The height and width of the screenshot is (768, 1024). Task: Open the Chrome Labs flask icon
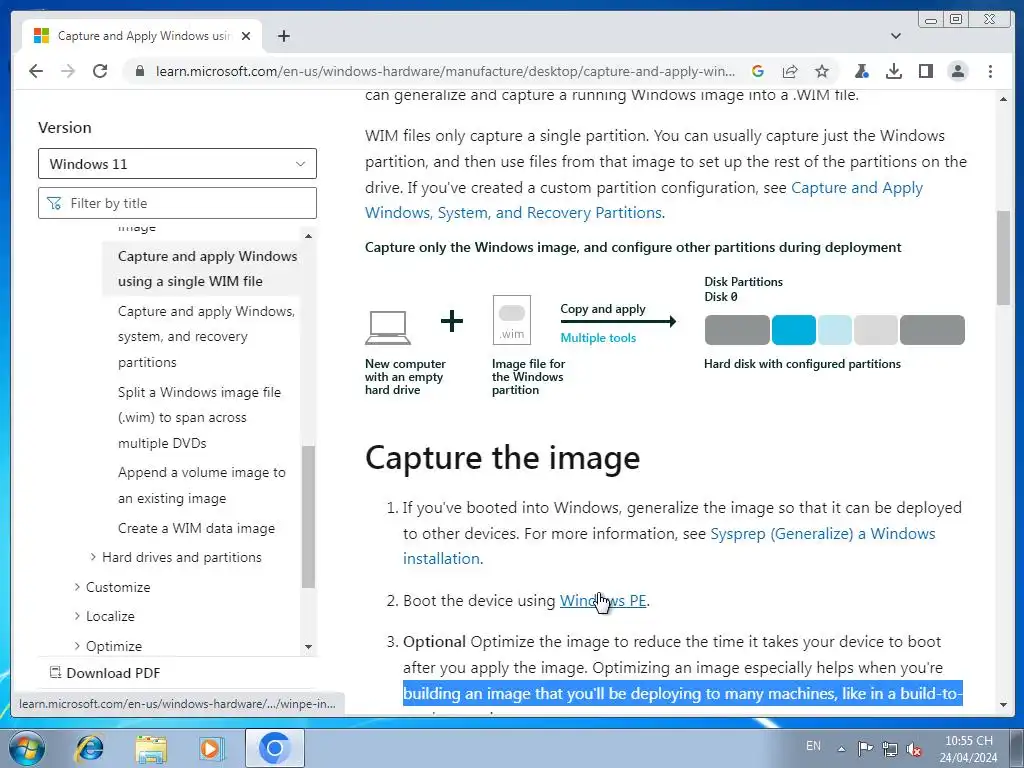coord(861,71)
